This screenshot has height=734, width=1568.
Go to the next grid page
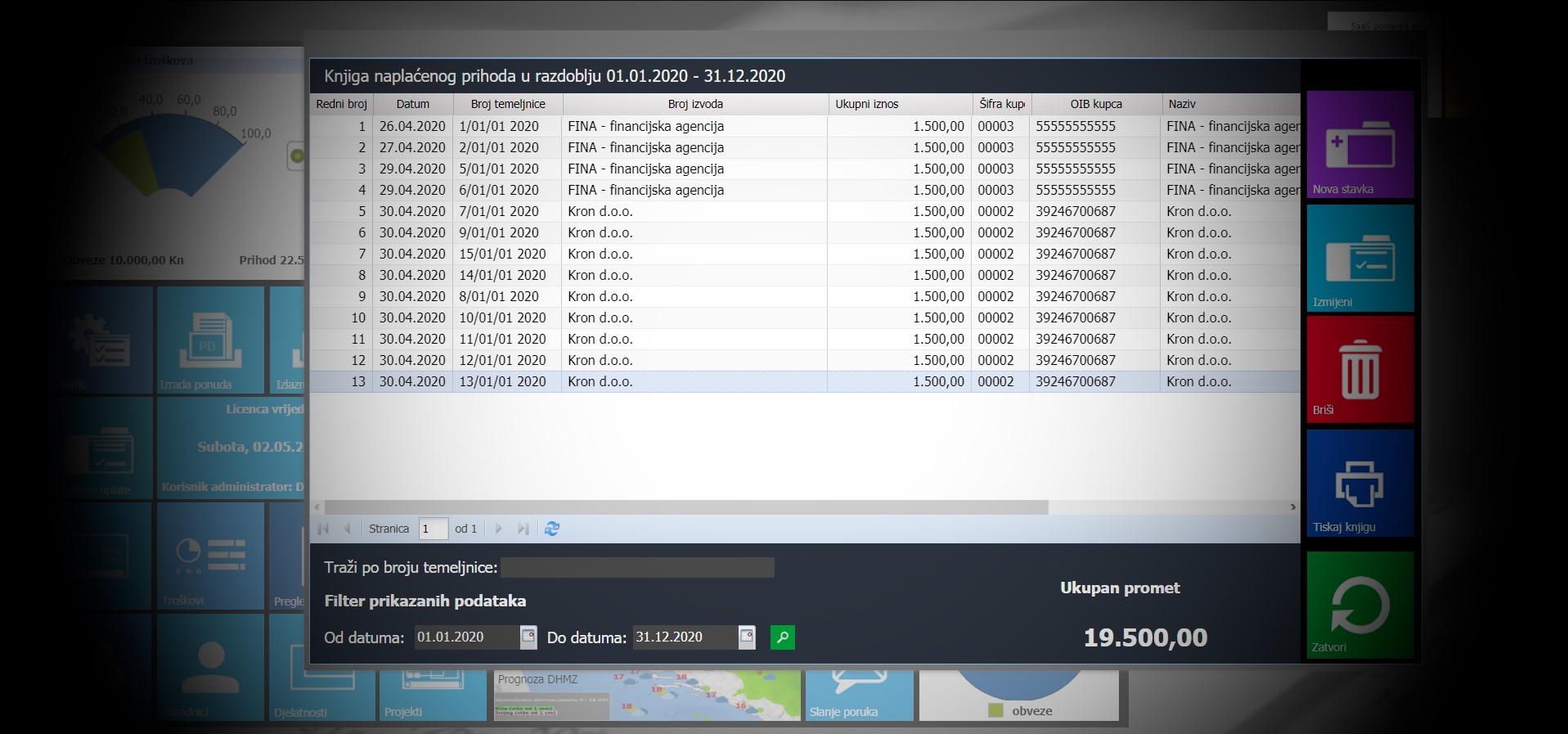[x=498, y=529]
